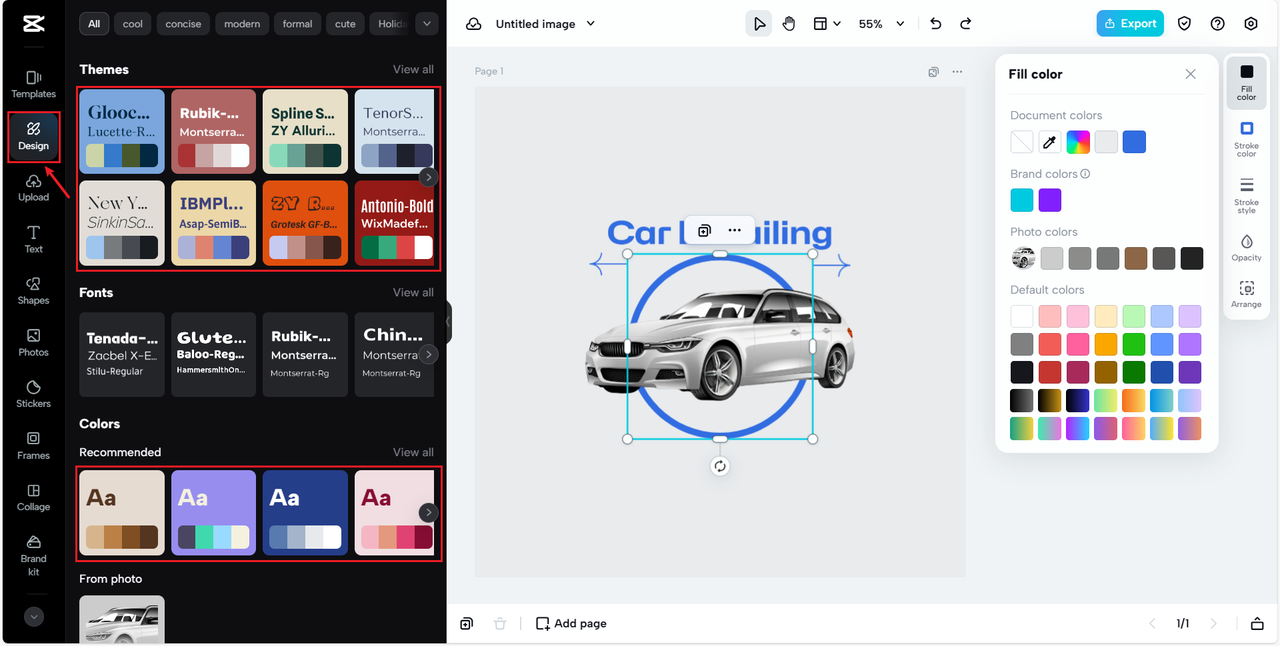Open Stroke style tool

(1246, 195)
